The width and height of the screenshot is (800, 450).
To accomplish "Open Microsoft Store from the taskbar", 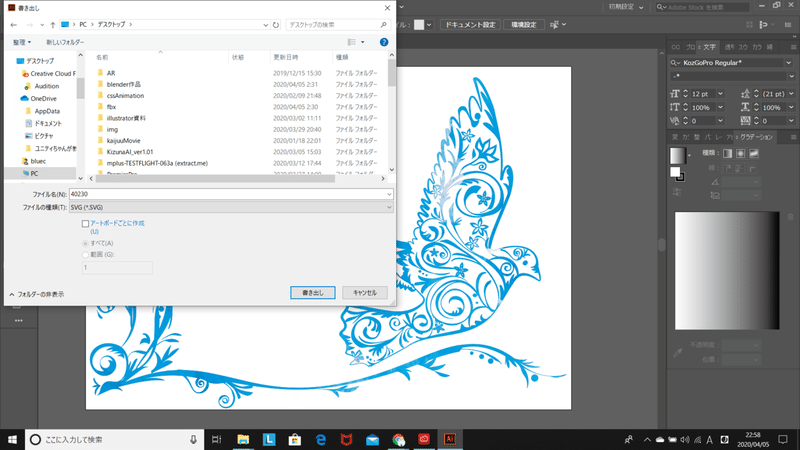I will point(295,439).
